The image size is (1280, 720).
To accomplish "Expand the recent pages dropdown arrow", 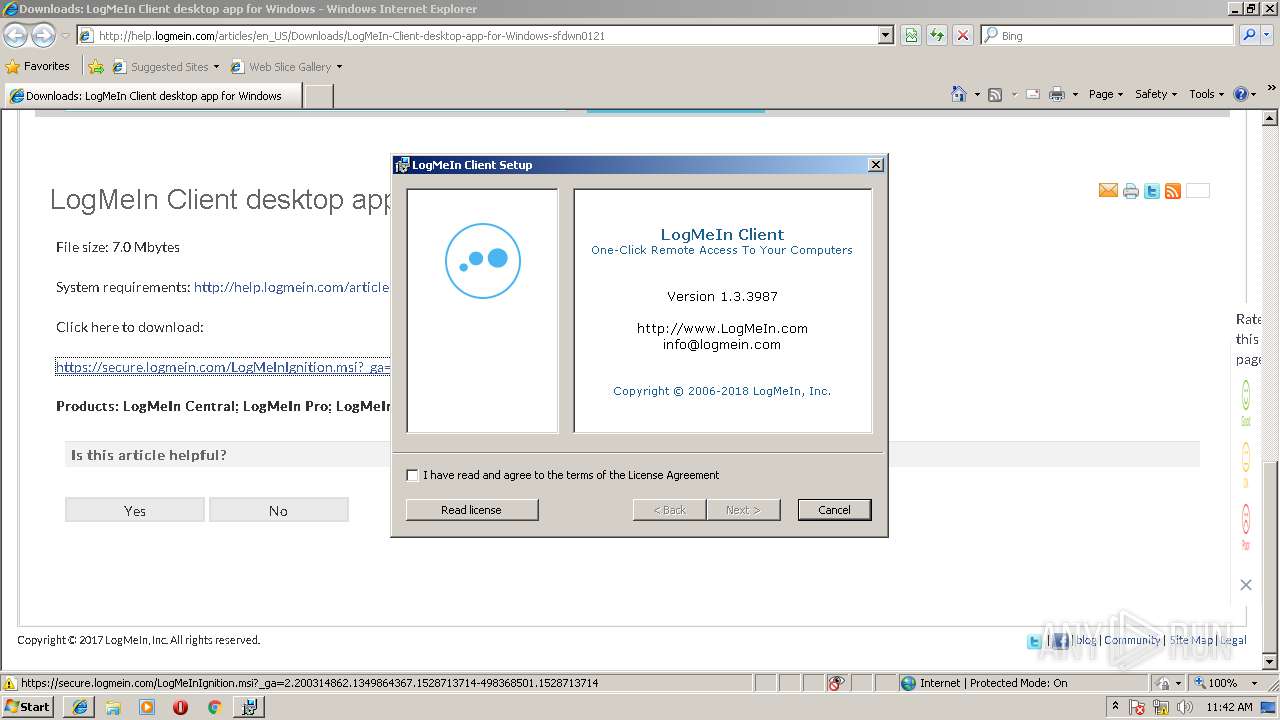I will coord(65,35).
